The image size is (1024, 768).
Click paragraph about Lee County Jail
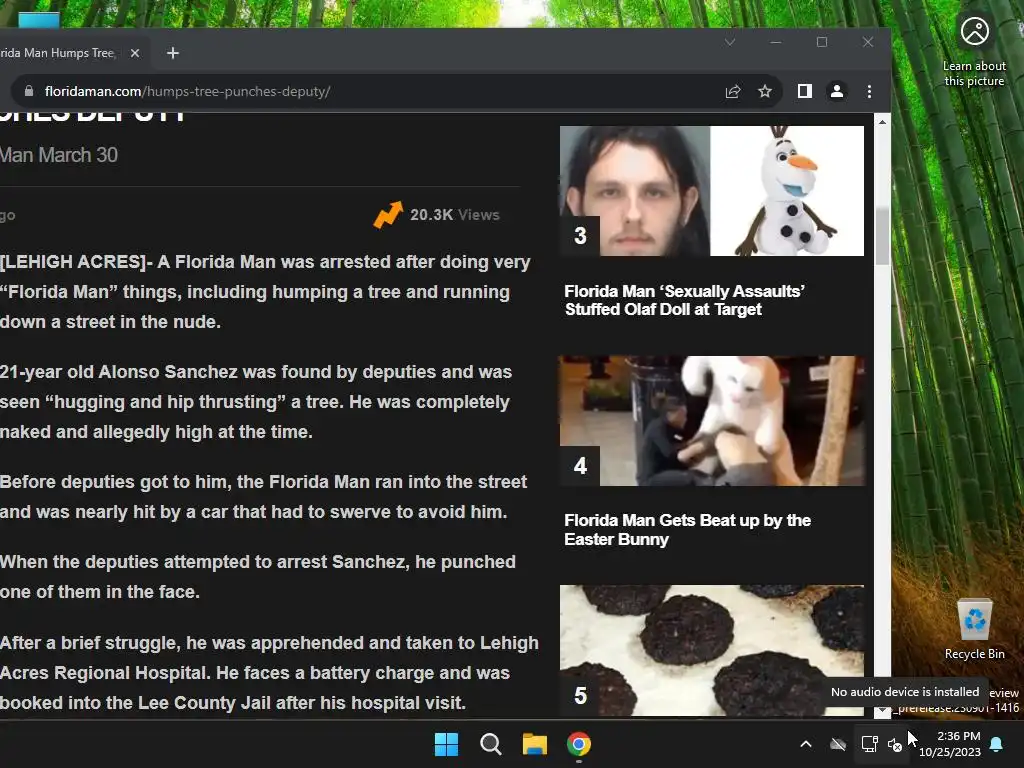[269, 673]
